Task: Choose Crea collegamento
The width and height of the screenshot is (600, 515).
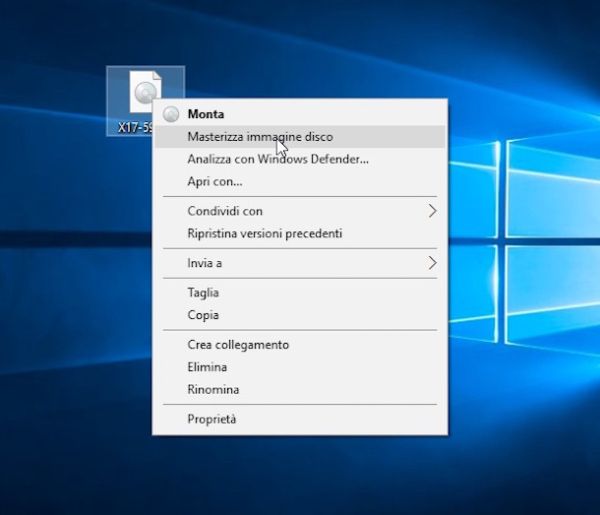Action: [238, 345]
